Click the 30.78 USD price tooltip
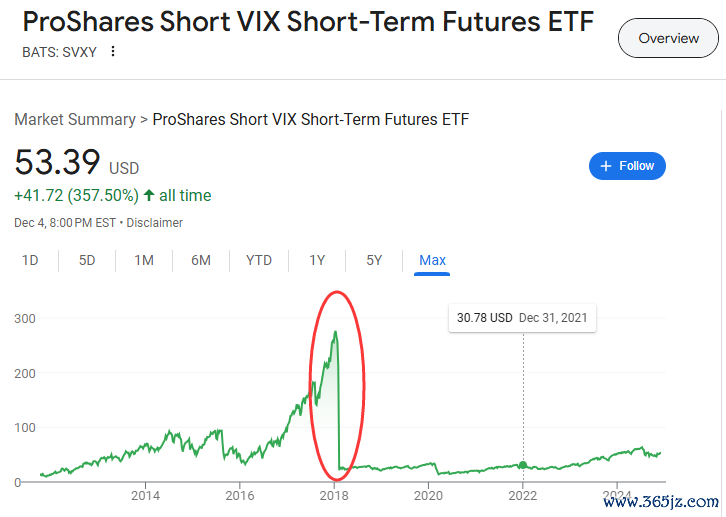The image size is (726, 517). 522,318
